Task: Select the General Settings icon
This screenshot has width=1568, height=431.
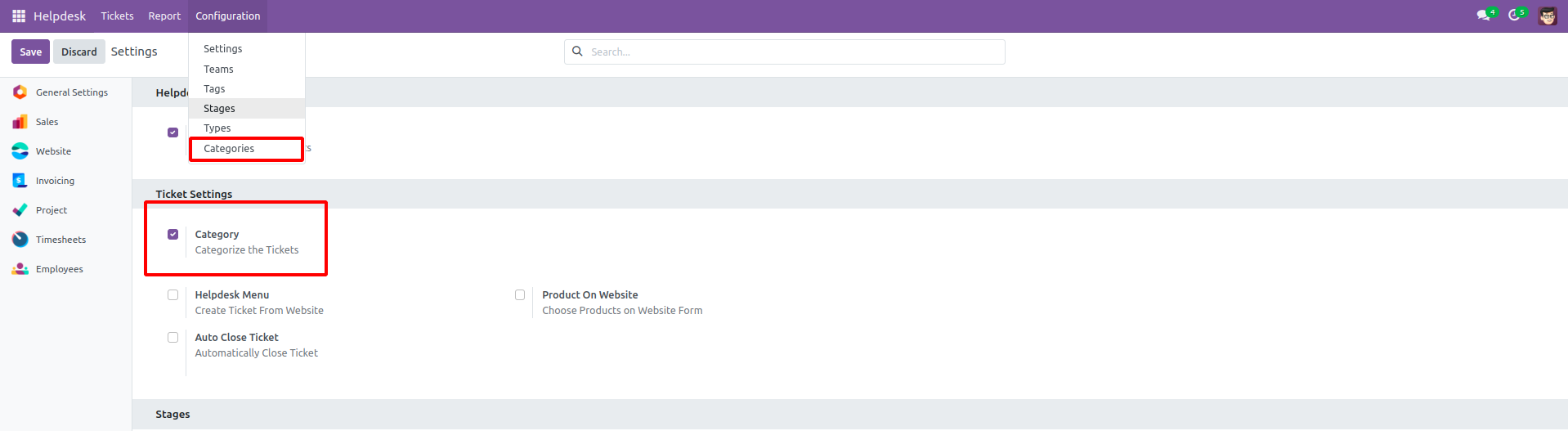Action: tap(20, 92)
